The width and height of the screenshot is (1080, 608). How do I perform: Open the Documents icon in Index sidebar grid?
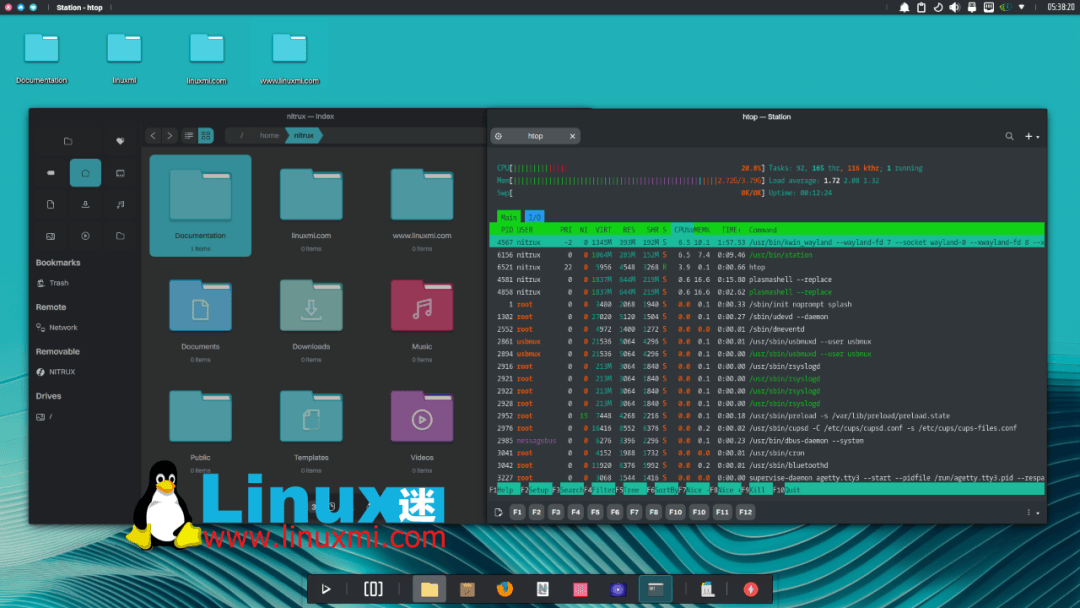(x=50, y=205)
